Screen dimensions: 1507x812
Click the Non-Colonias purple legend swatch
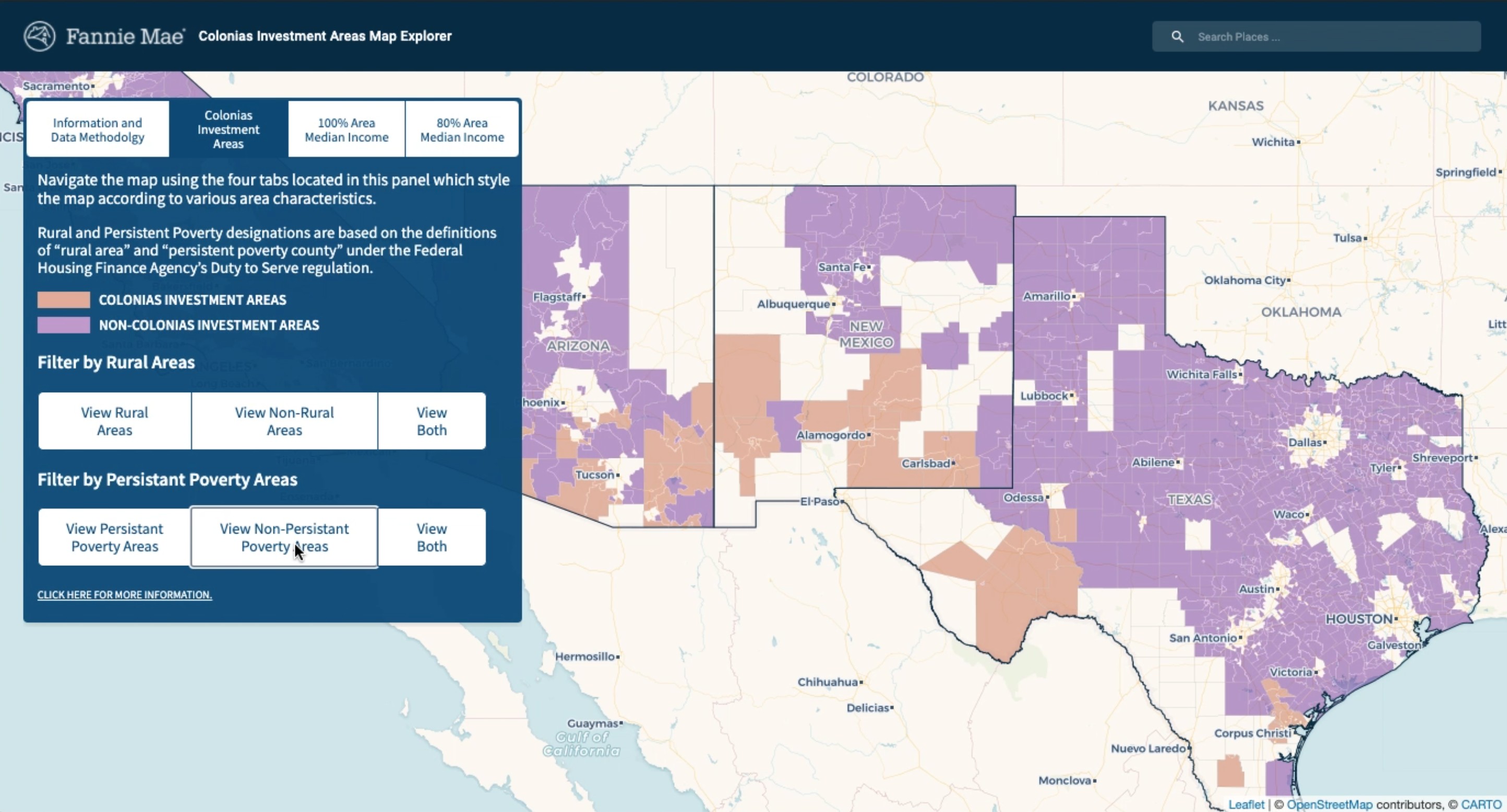[64, 325]
